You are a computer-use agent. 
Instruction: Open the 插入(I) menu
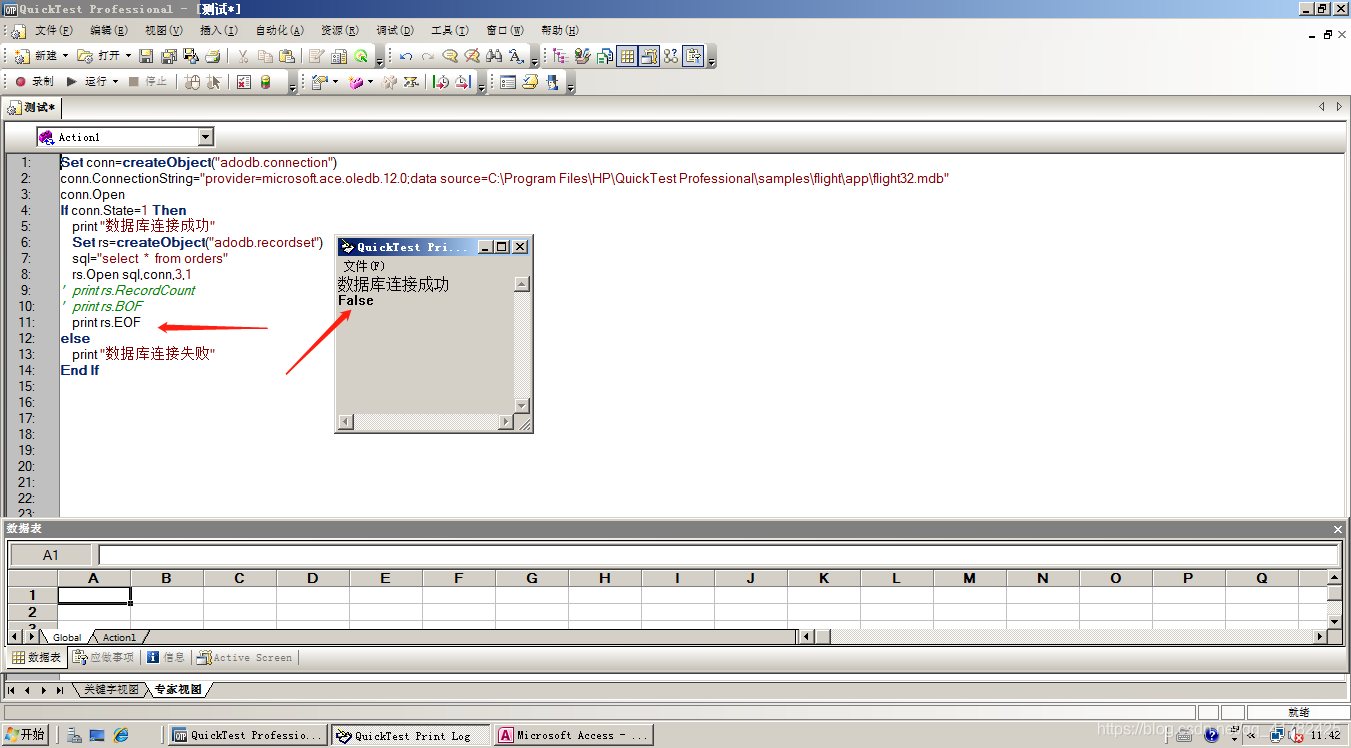coord(219,31)
